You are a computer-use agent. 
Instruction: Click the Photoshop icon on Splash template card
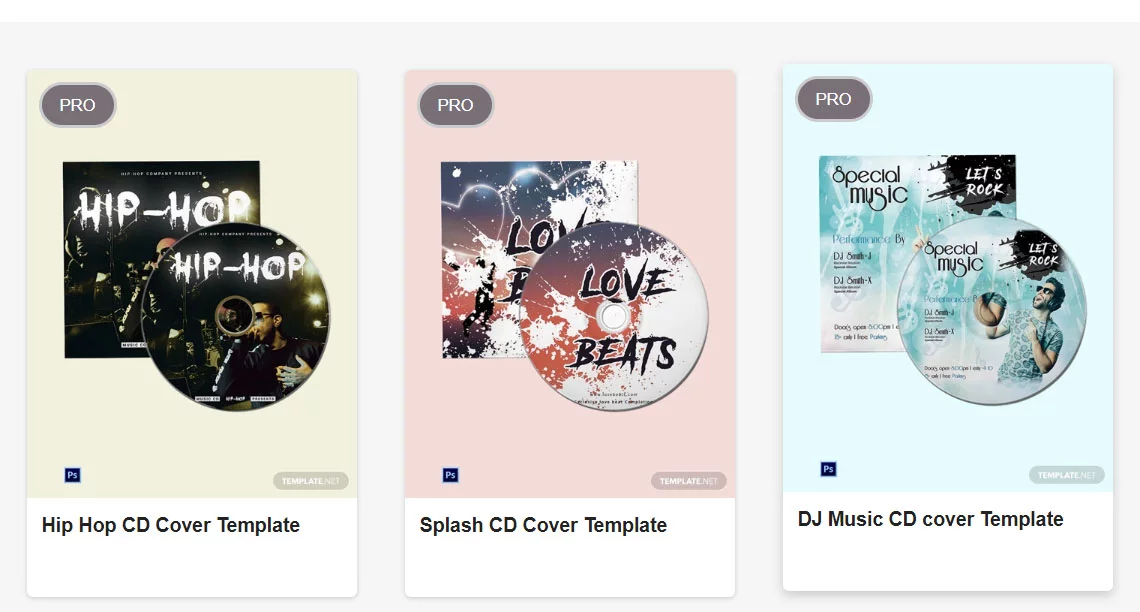coord(449,474)
